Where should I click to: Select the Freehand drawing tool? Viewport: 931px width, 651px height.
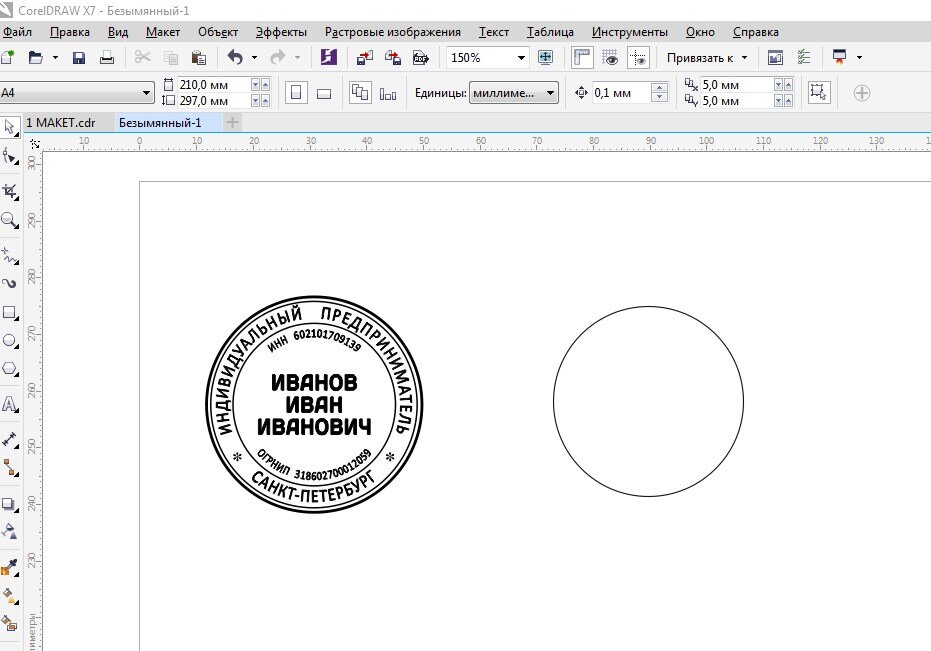coord(10,255)
